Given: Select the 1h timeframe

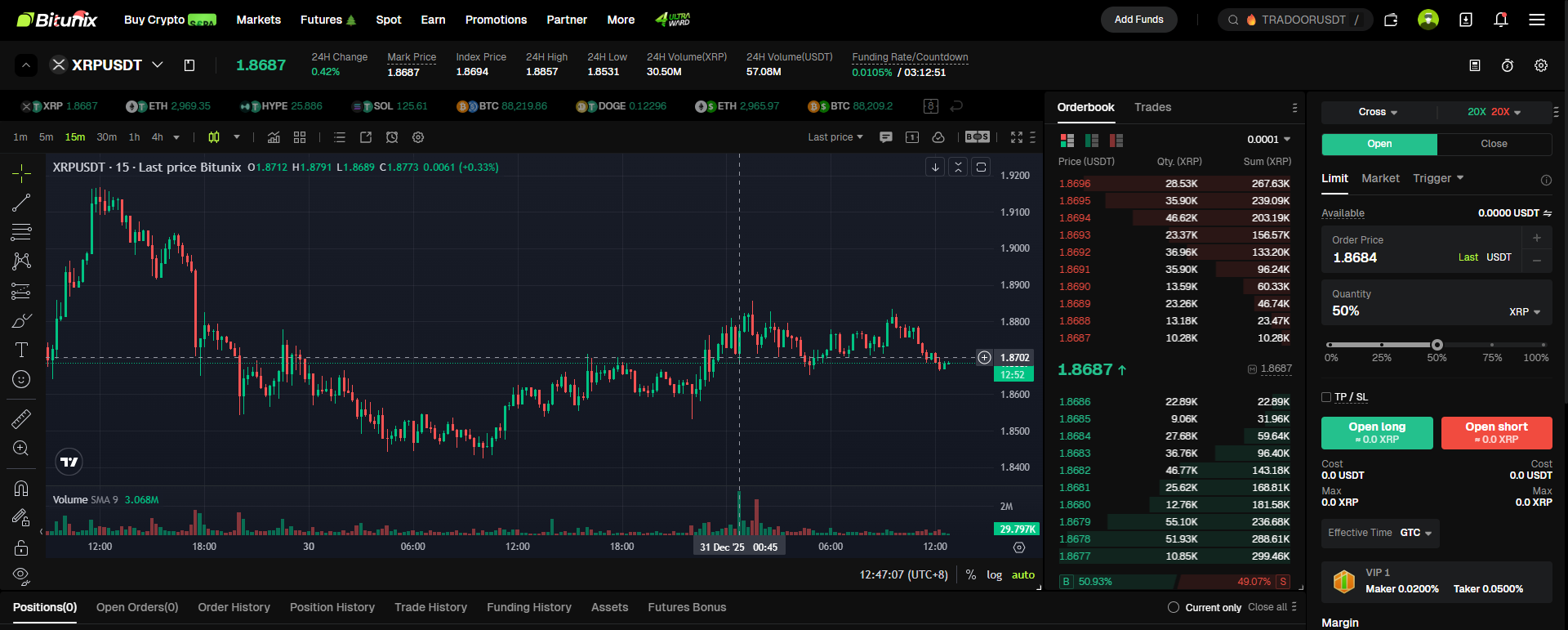Looking at the screenshot, I should click(134, 137).
